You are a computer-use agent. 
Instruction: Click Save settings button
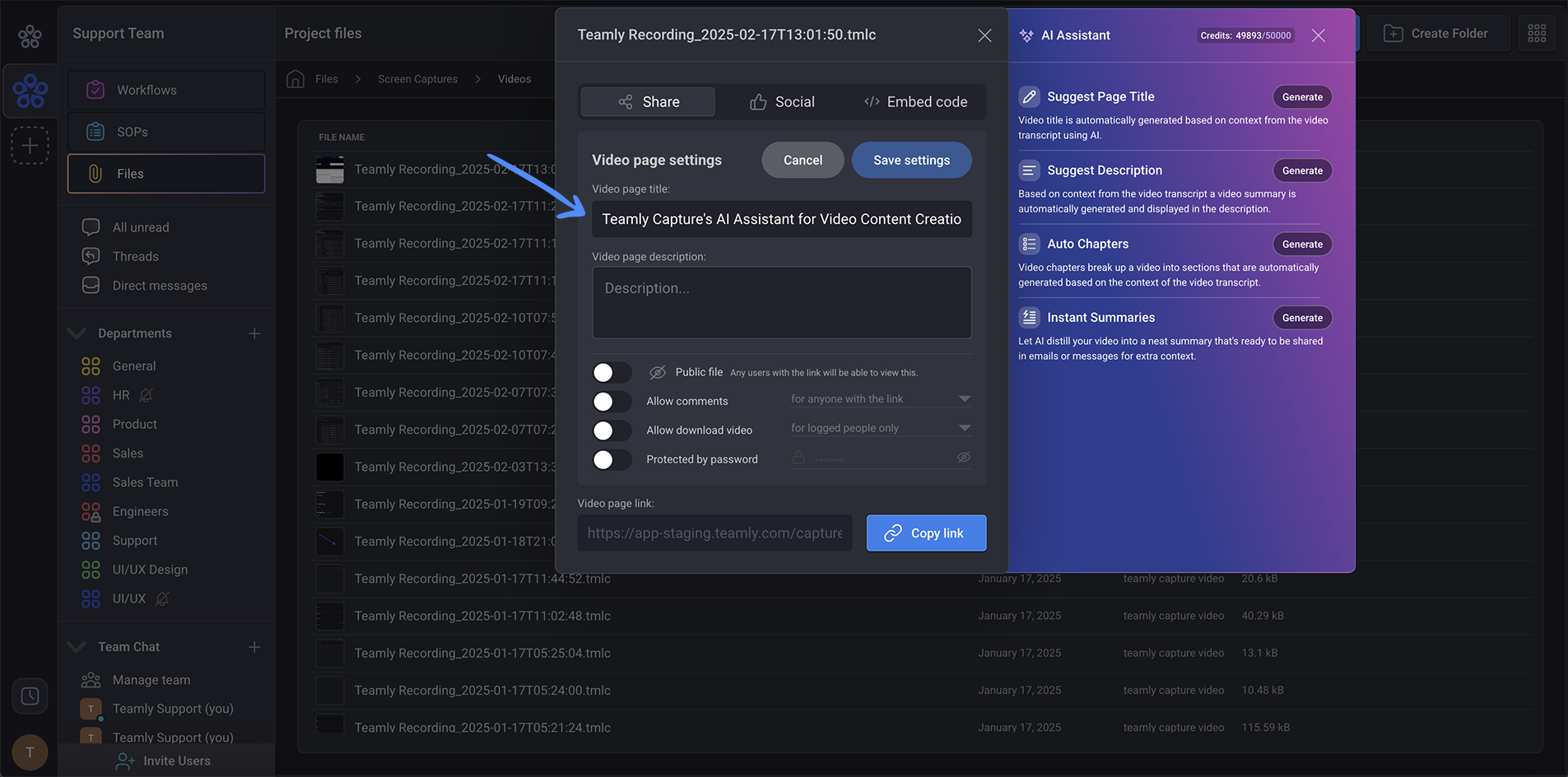click(x=911, y=161)
